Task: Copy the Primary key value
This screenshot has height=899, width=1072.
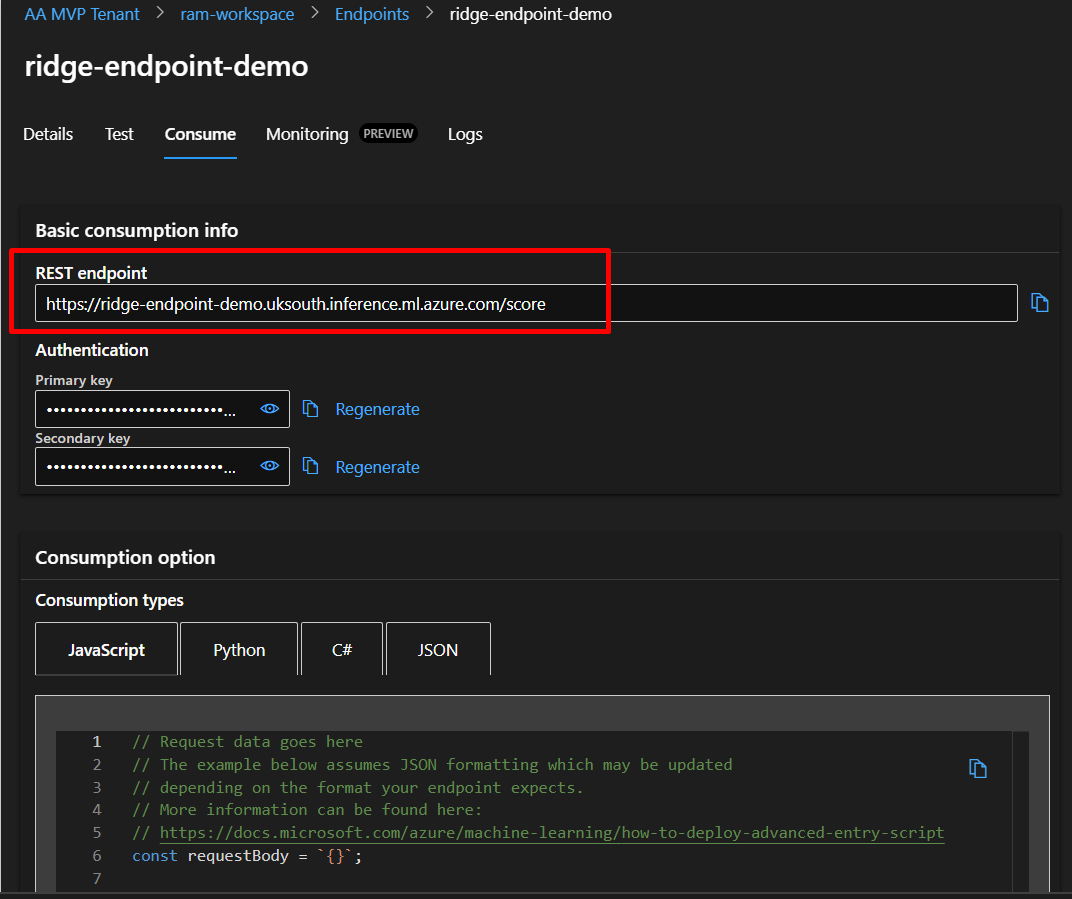Action: click(x=311, y=409)
